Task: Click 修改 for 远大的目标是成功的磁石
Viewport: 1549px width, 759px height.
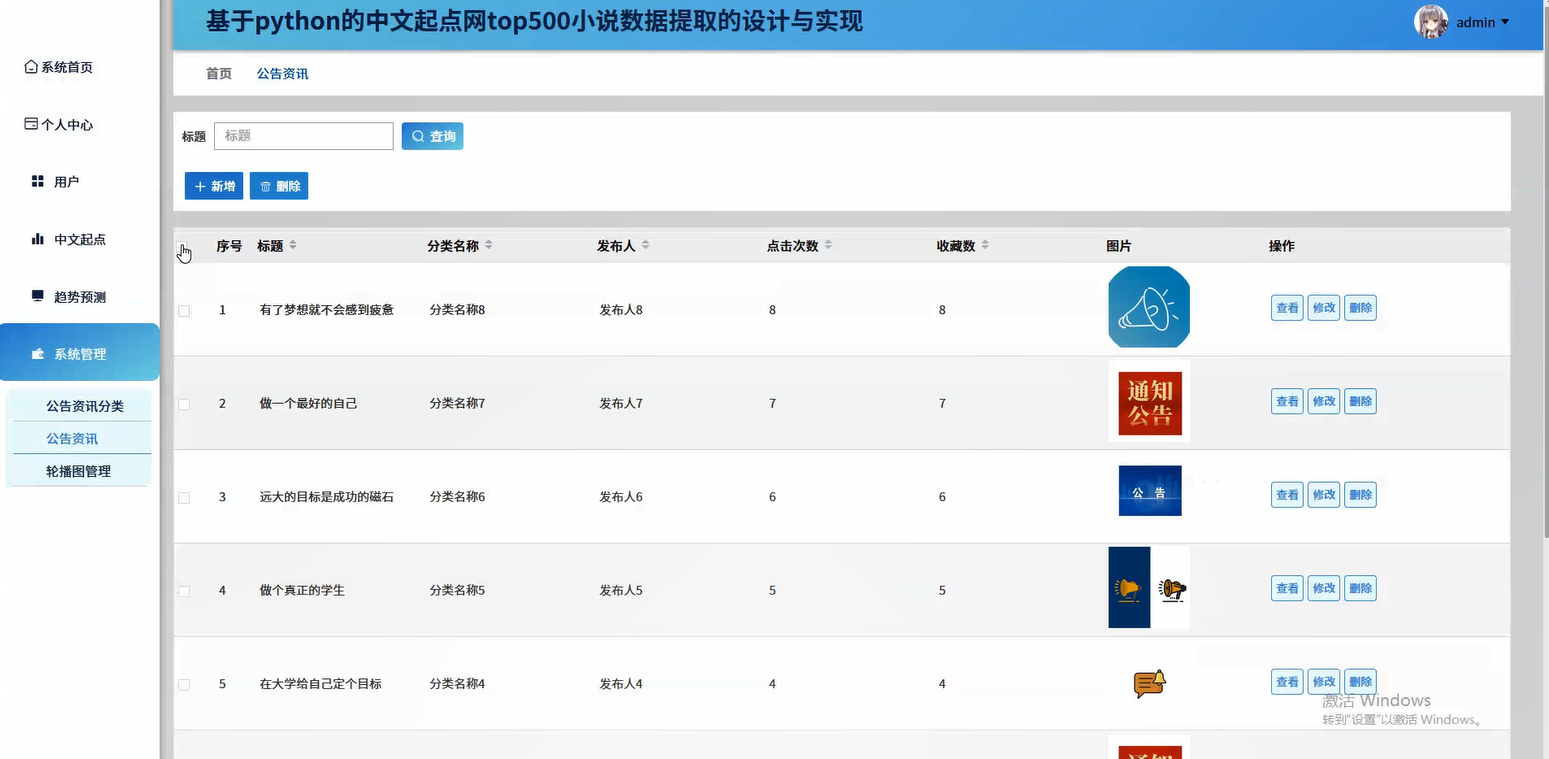Action: tap(1324, 495)
